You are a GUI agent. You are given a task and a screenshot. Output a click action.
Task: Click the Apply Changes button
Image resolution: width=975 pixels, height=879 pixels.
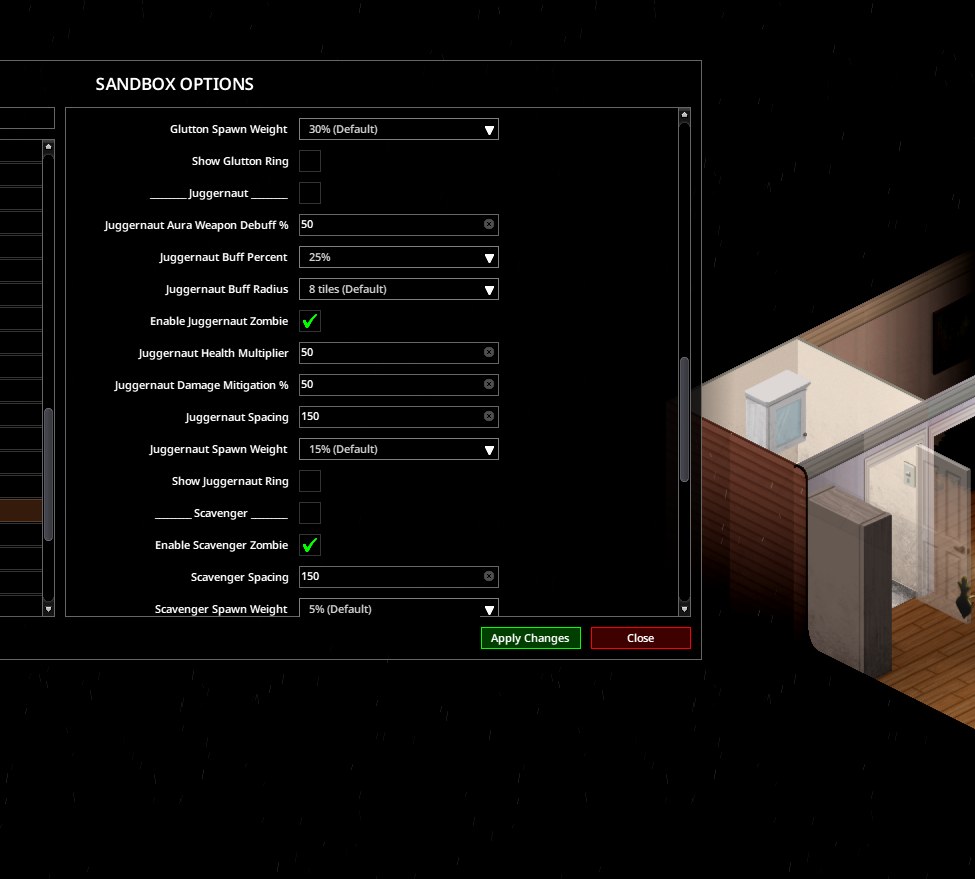[x=530, y=638]
